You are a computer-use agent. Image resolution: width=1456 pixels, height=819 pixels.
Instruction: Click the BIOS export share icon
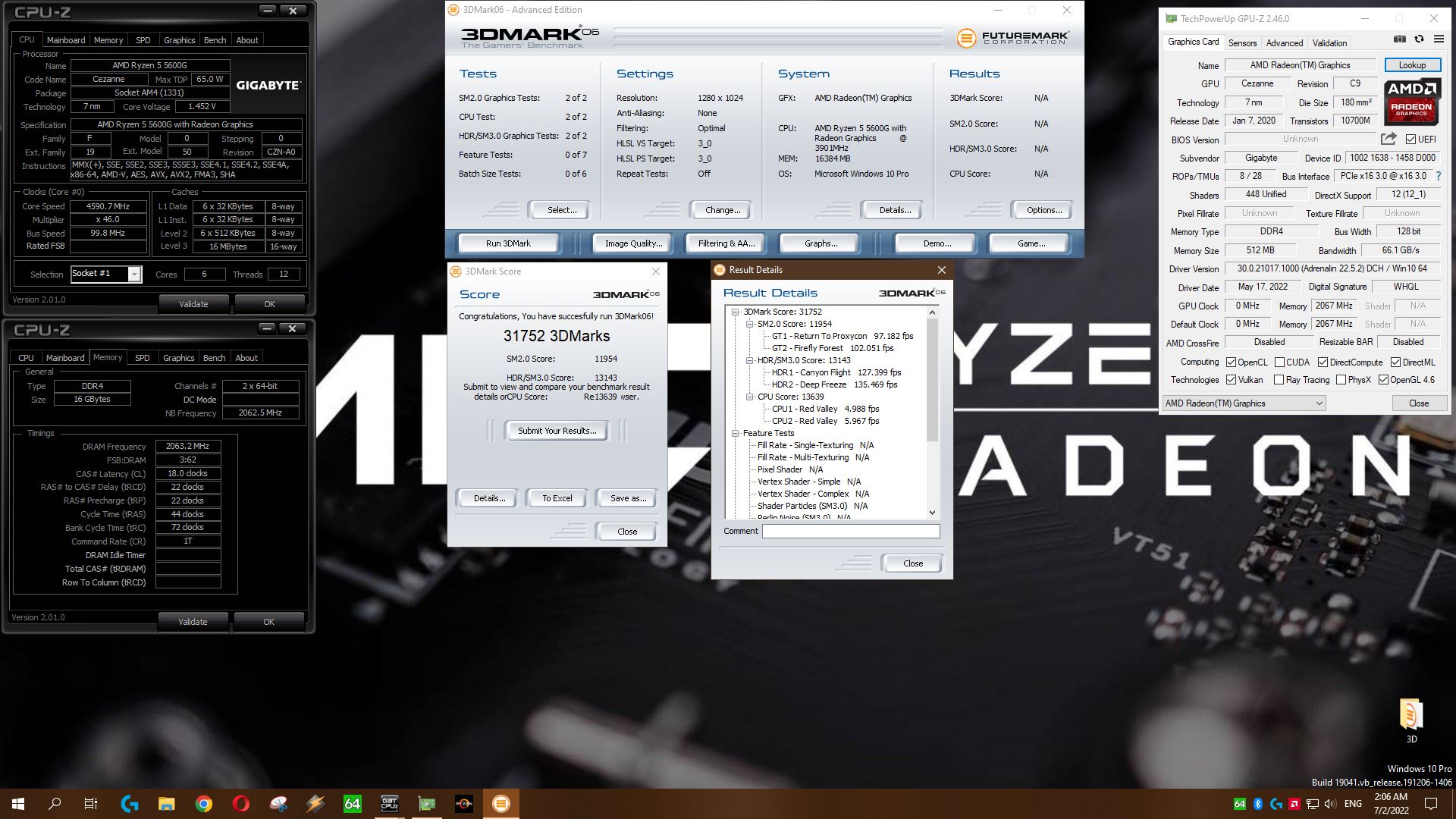click(1389, 139)
